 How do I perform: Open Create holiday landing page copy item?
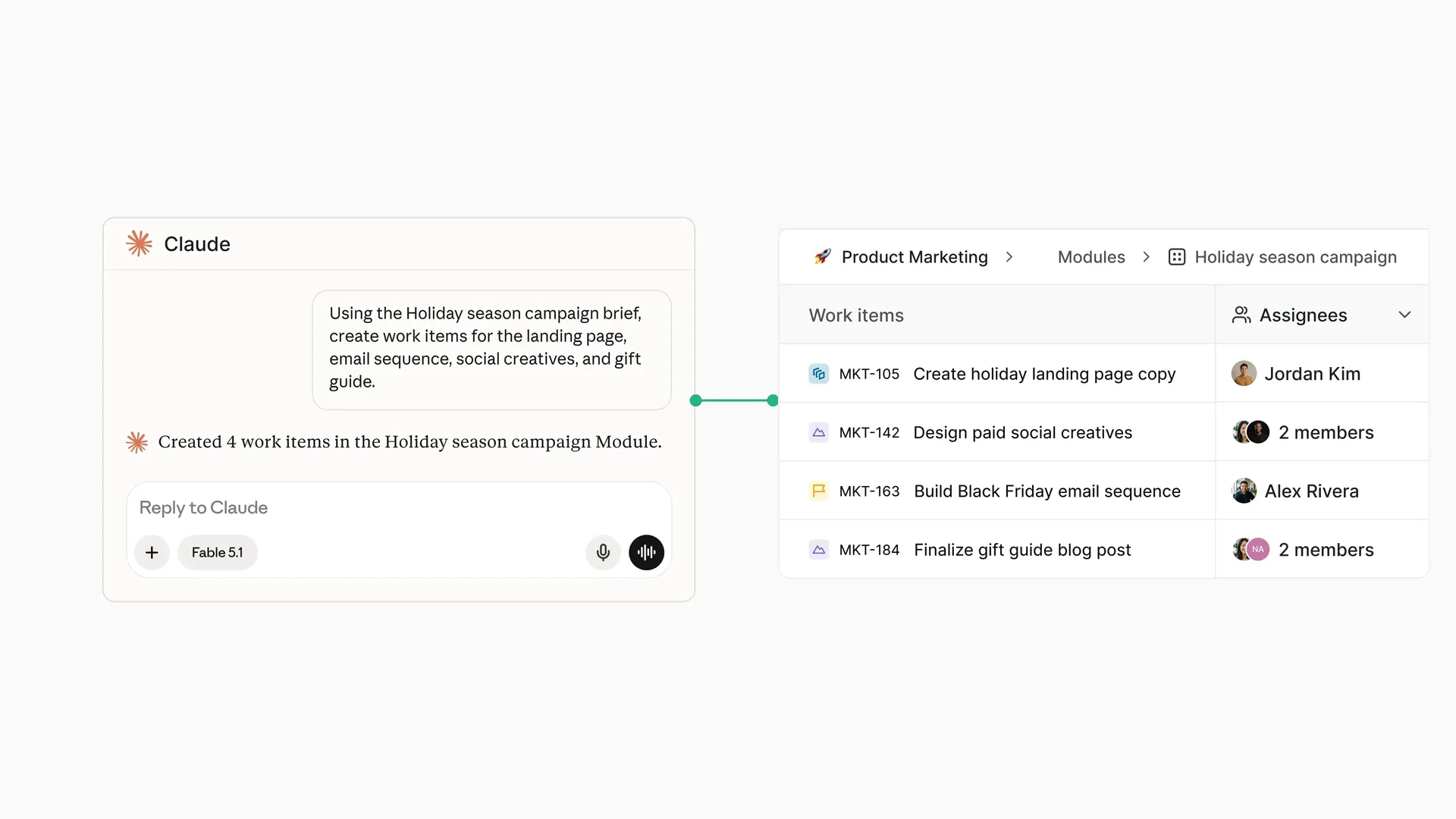tap(1044, 374)
